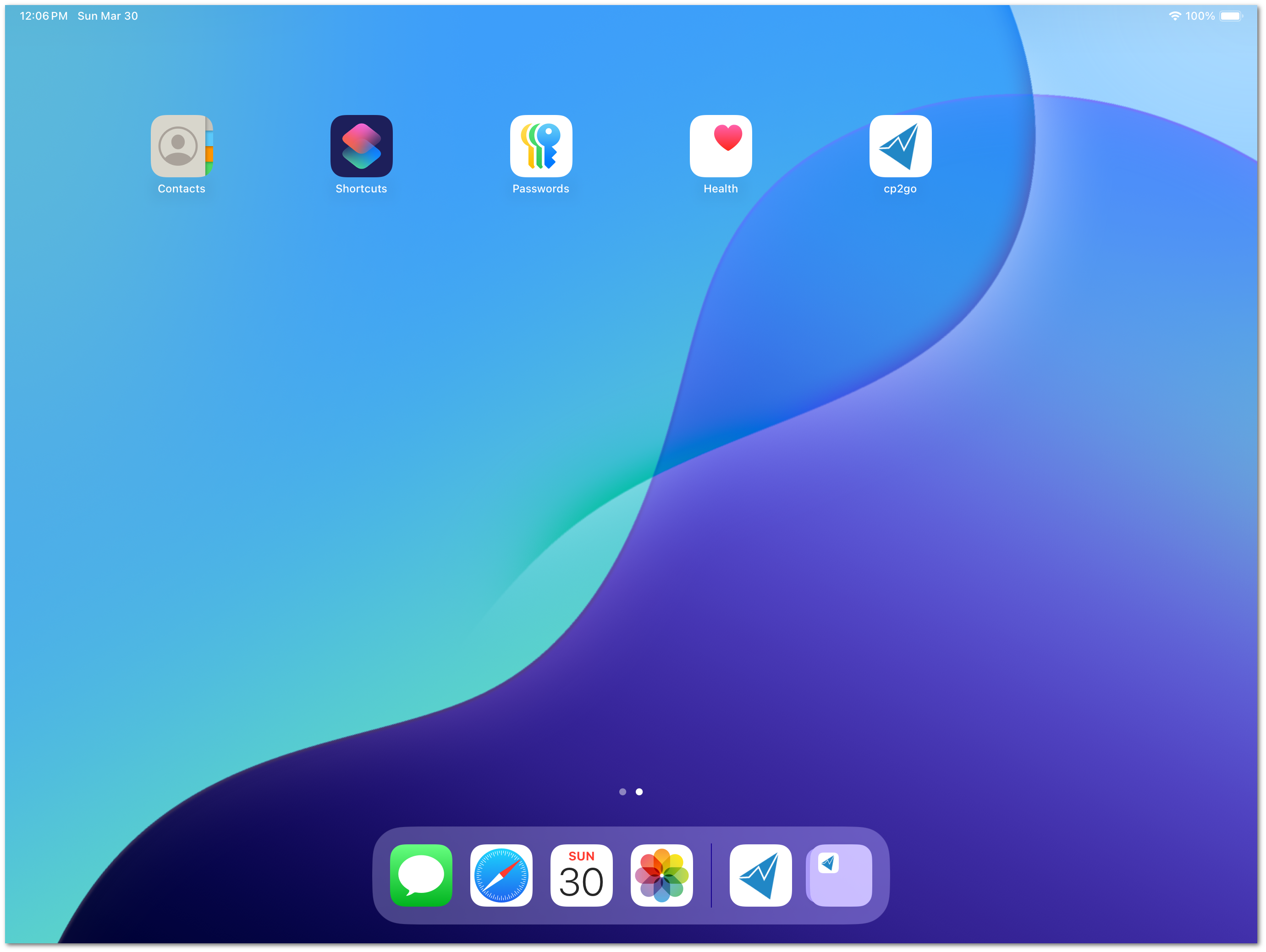Screen dimensions: 1266x952
Task: Tap the cp2go label
Action: (x=900, y=189)
